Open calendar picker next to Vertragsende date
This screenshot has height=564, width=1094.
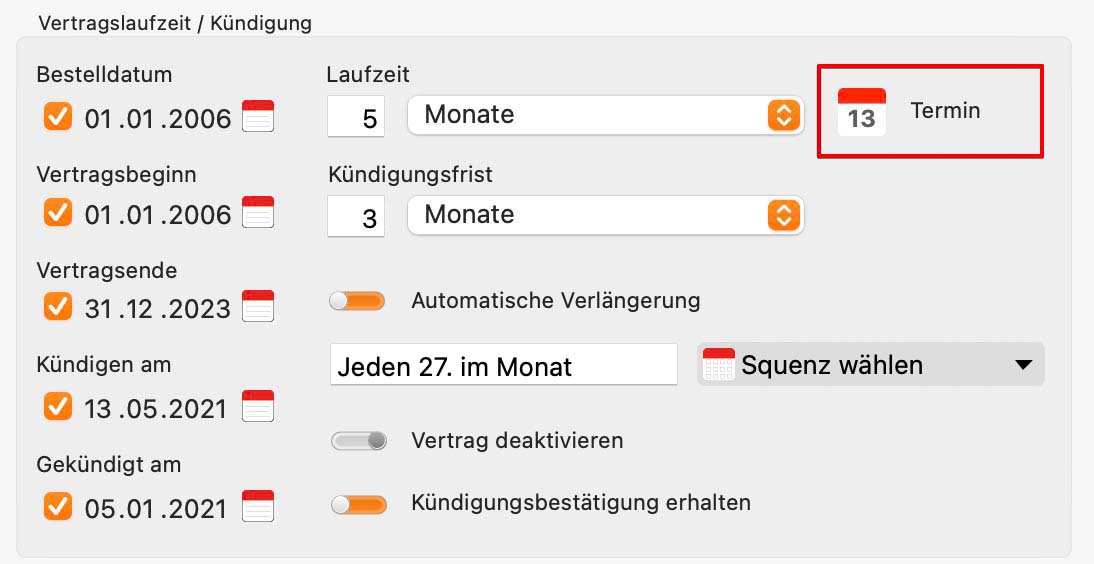pyautogui.click(x=258, y=306)
